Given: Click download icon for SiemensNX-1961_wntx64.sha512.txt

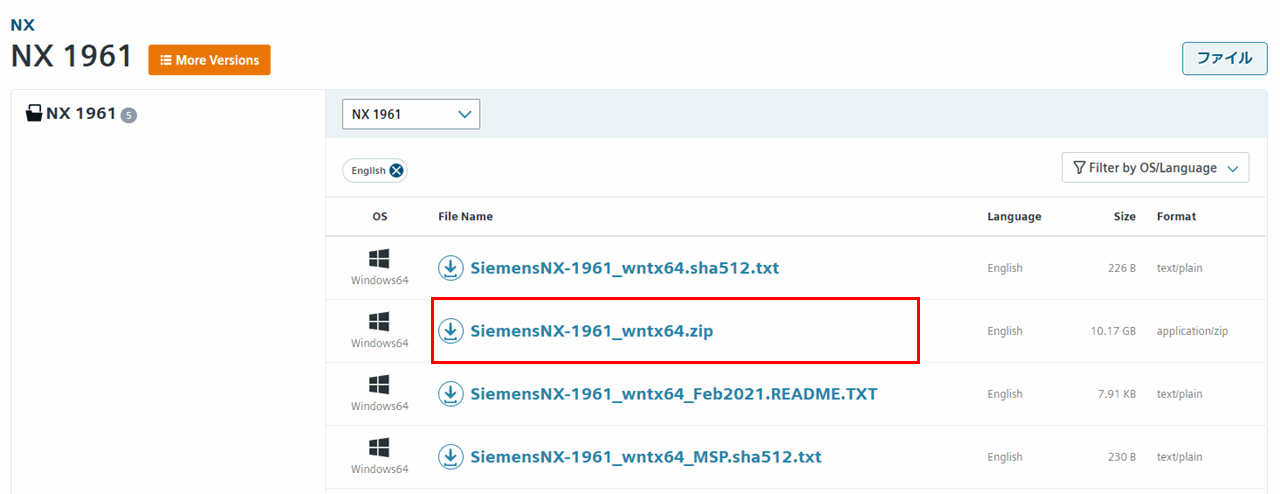Looking at the screenshot, I should click(x=451, y=268).
